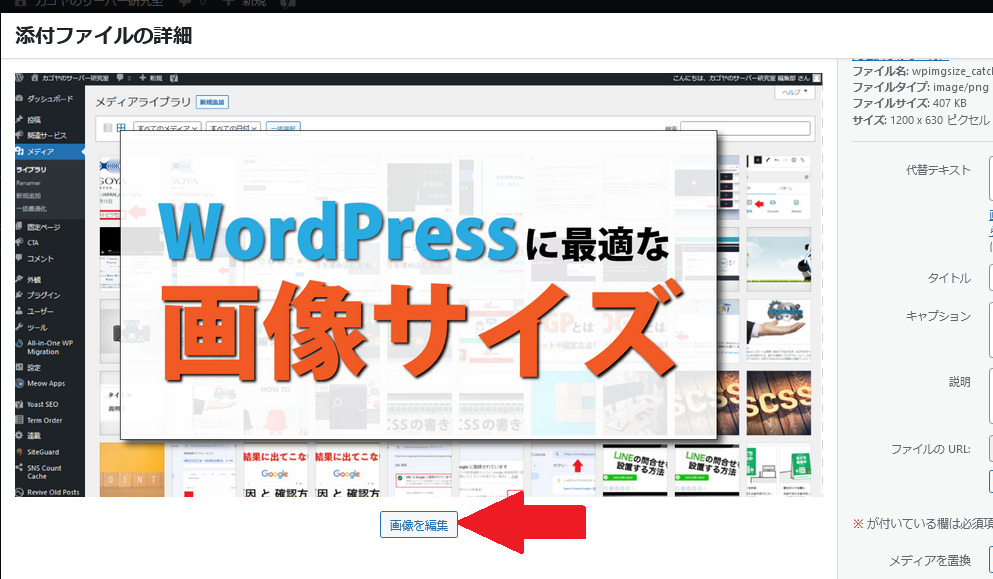The height and width of the screenshot is (579, 993).
Task: Click the 新規追加 button beside メディアライブラリ
Action: pyautogui.click(x=213, y=102)
